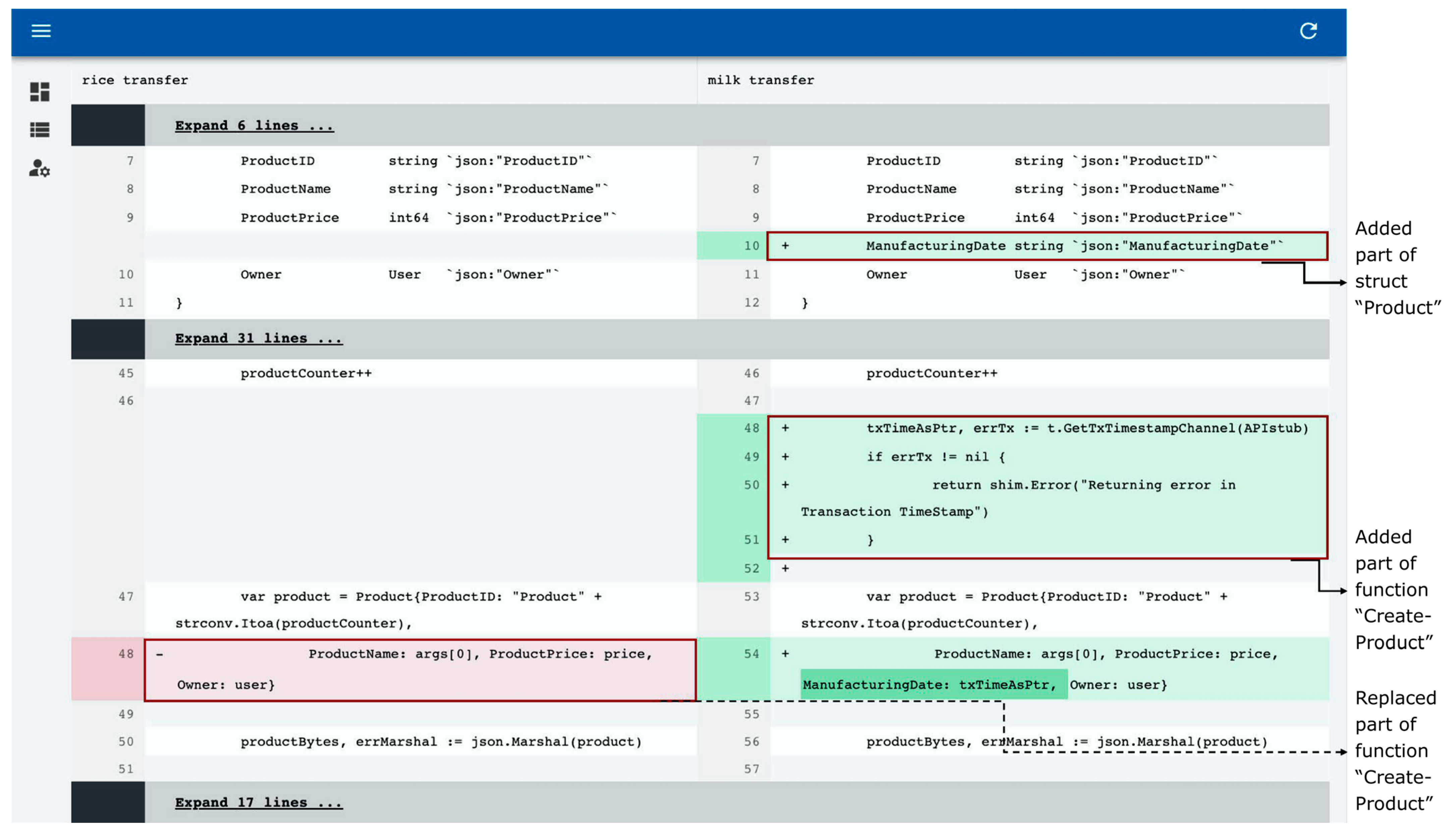Open the dashboard grid icon
The width and height of the screenshot is (1456, 838).
[40, 92]
